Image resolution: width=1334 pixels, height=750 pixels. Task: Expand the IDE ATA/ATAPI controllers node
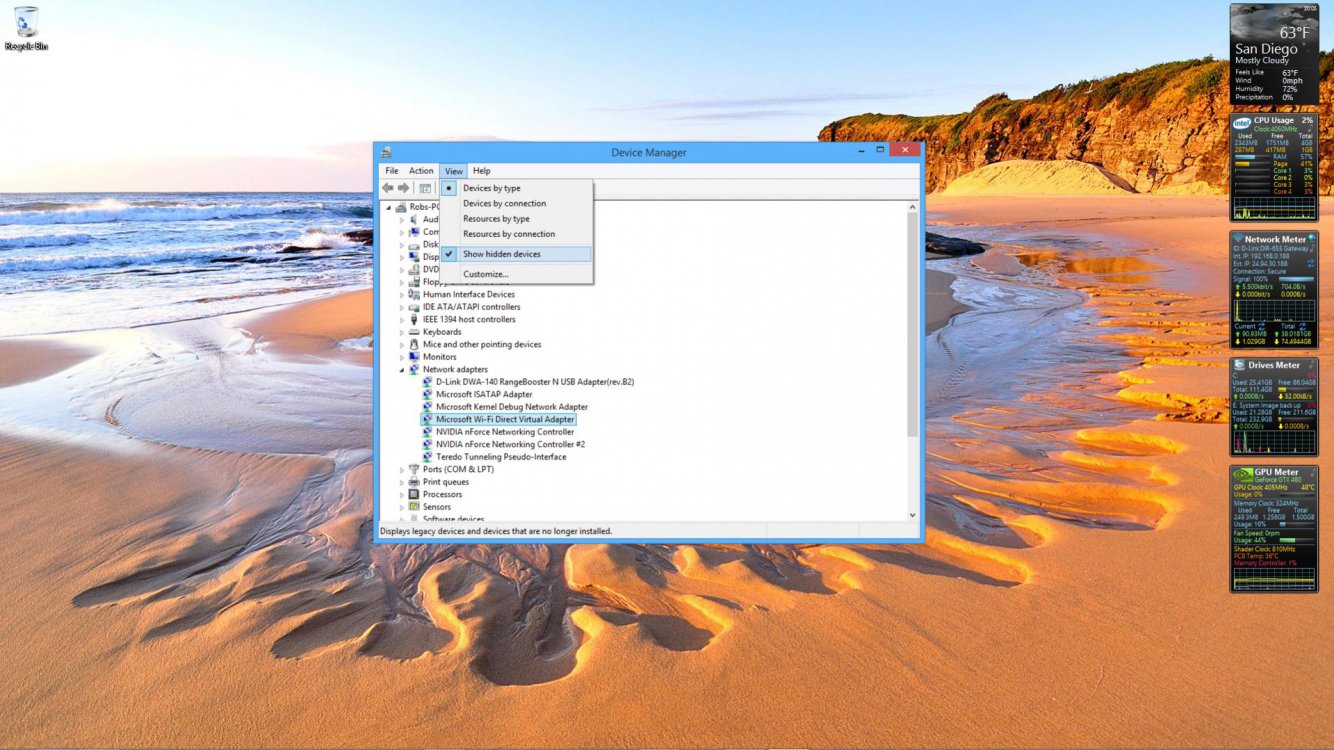pos(402,307)
